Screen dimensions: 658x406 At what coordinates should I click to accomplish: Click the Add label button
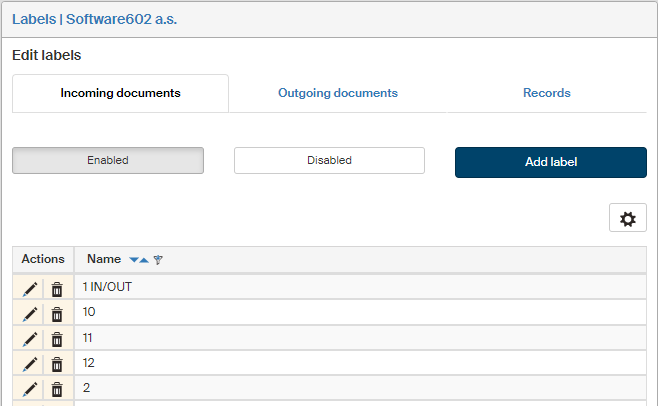550,162
